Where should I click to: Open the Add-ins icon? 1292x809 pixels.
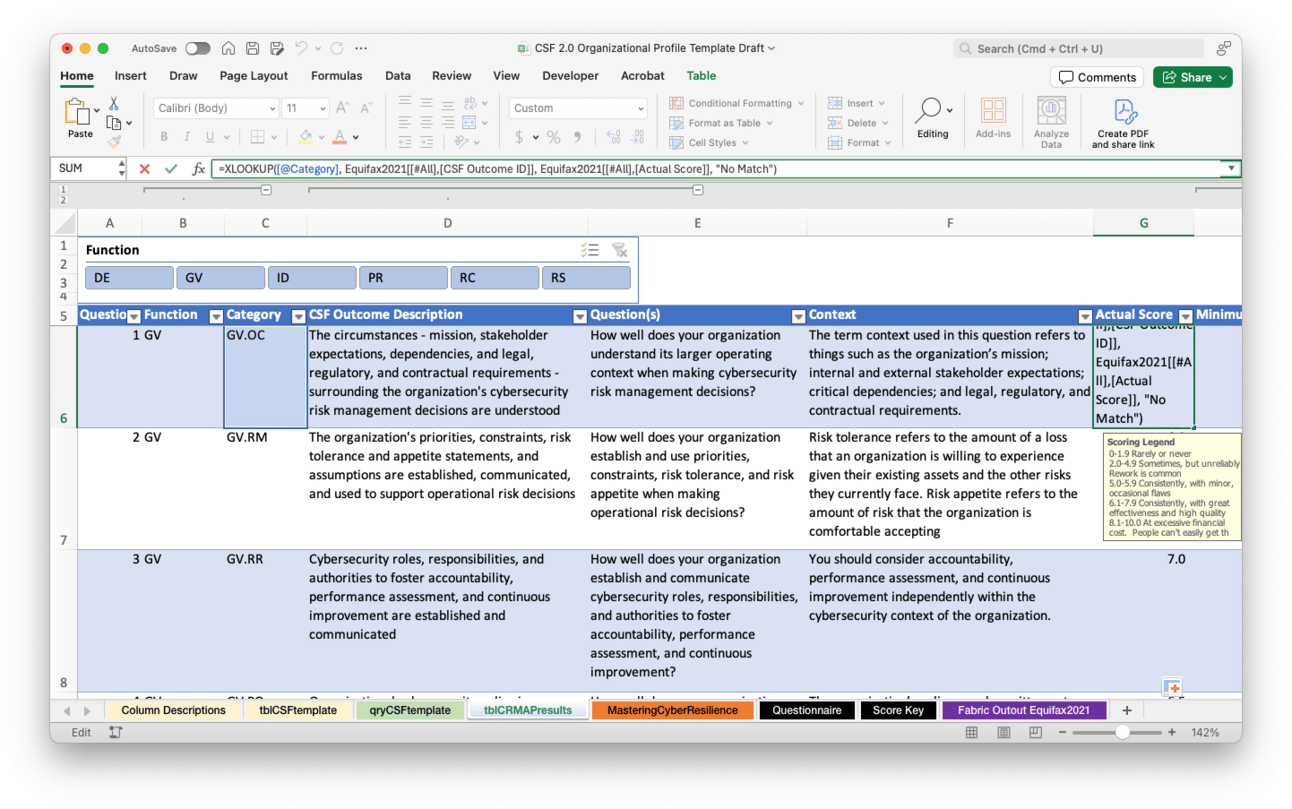pos(993,118)
